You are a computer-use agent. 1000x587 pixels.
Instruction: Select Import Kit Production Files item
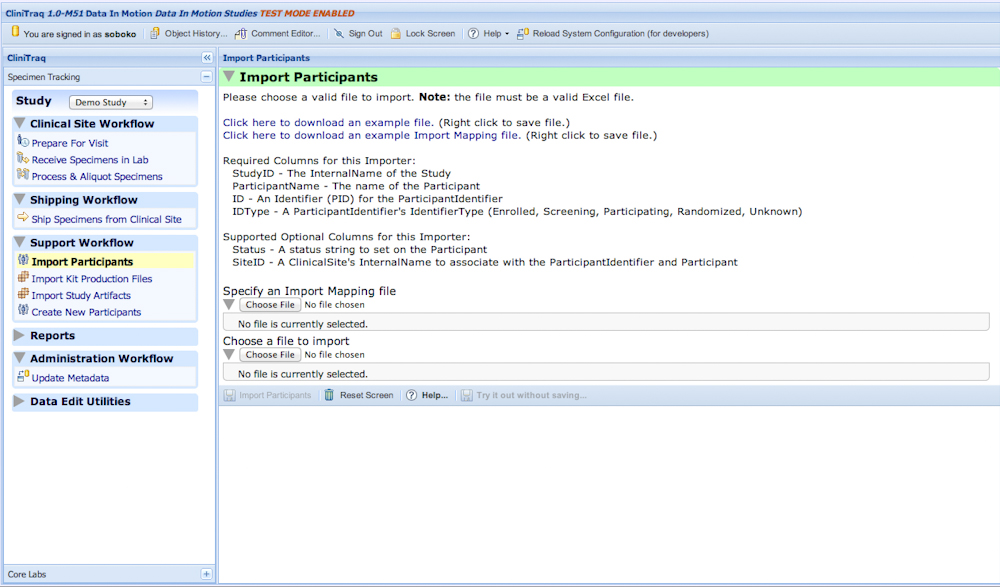coord(92,279)
